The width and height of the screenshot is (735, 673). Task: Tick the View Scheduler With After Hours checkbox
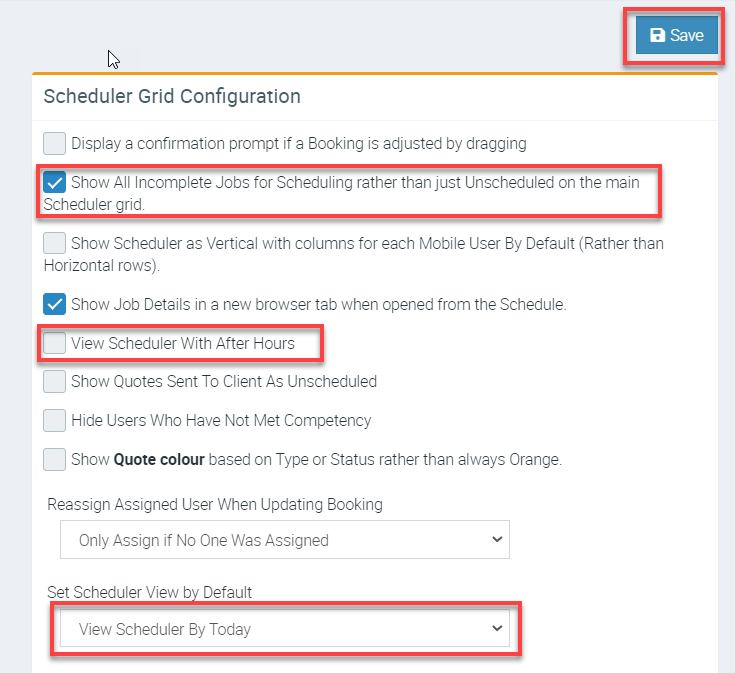tap(55, 343)
